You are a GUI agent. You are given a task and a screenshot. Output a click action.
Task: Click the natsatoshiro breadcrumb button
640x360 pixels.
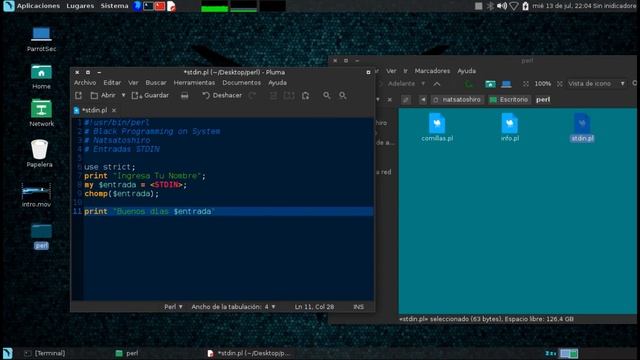coord(457,100)
